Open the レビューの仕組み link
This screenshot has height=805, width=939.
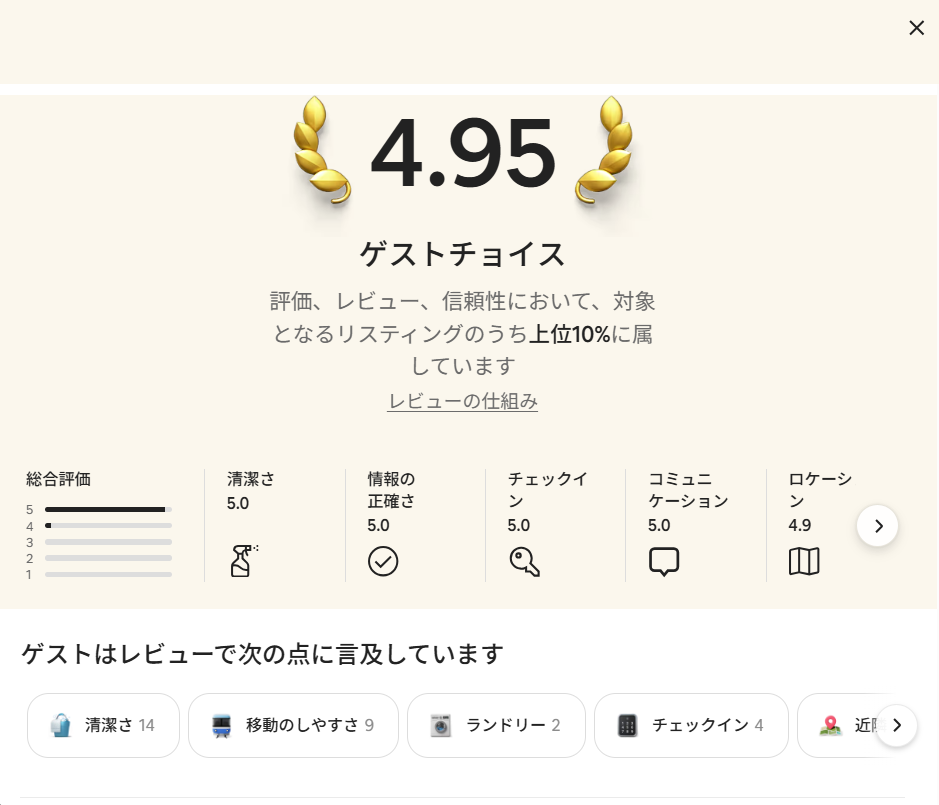[463, 401]
